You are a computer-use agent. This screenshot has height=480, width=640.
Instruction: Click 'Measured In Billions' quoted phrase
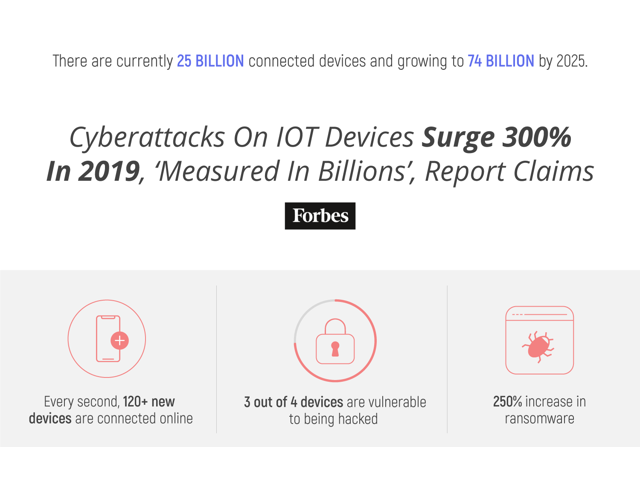(284, 171)
